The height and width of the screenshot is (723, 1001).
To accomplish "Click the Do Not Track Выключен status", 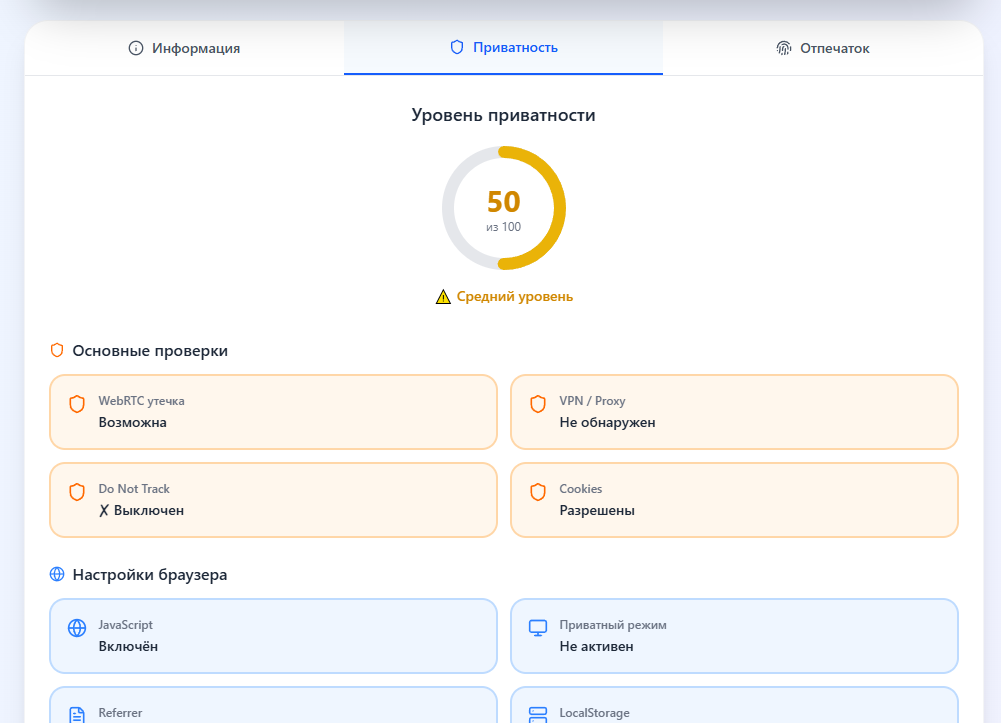I will 141,510.
